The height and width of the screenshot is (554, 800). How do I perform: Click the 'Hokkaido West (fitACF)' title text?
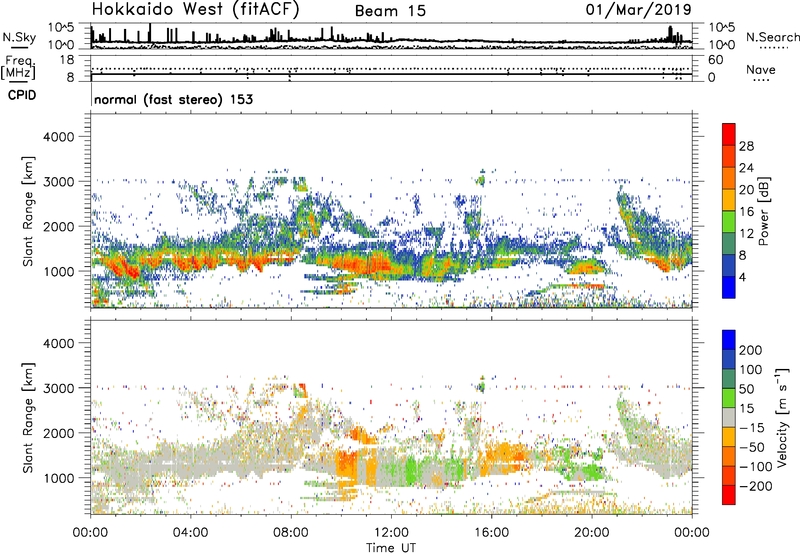(195, 10)
